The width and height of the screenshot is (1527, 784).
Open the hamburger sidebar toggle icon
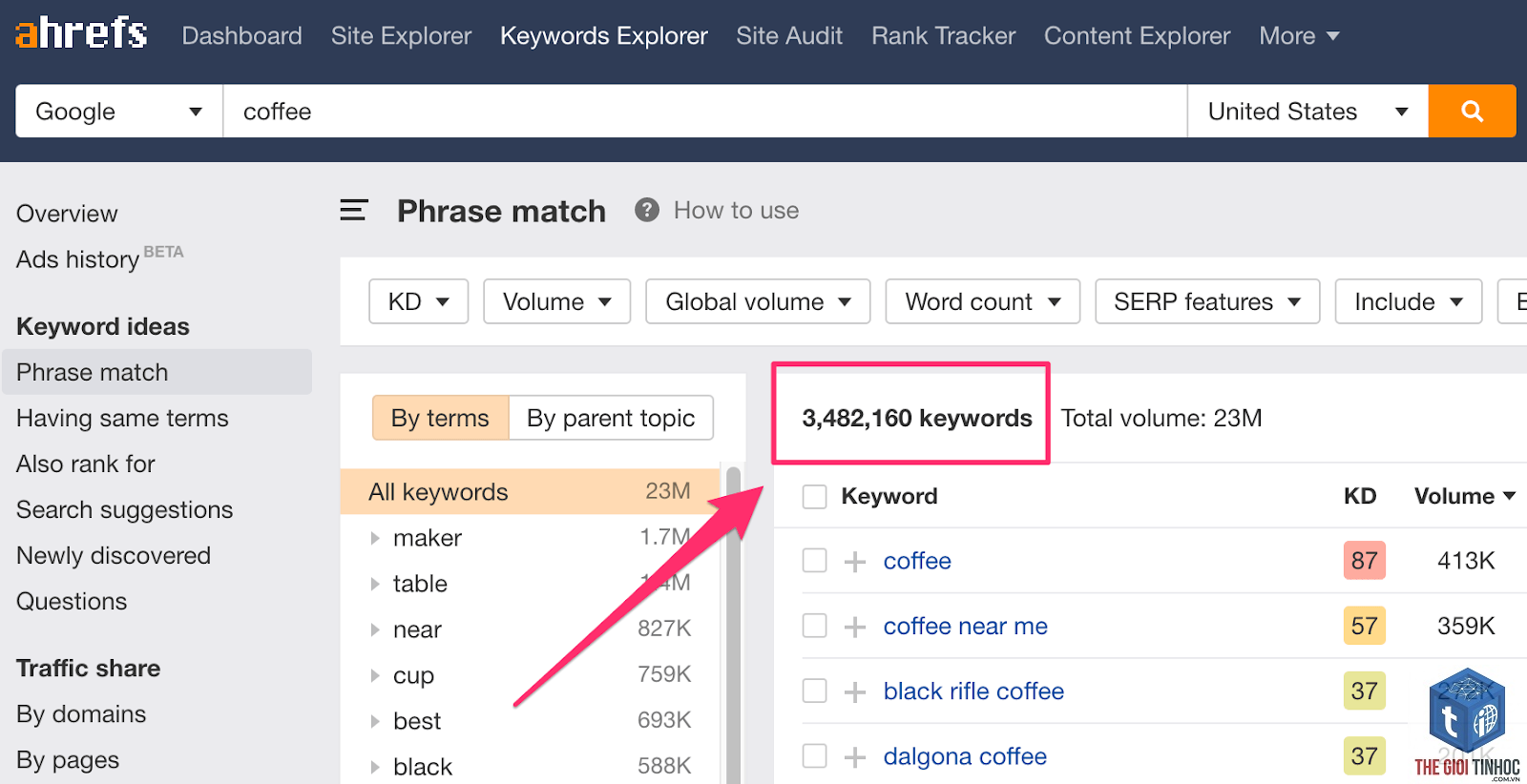click(x=354, y=210)
